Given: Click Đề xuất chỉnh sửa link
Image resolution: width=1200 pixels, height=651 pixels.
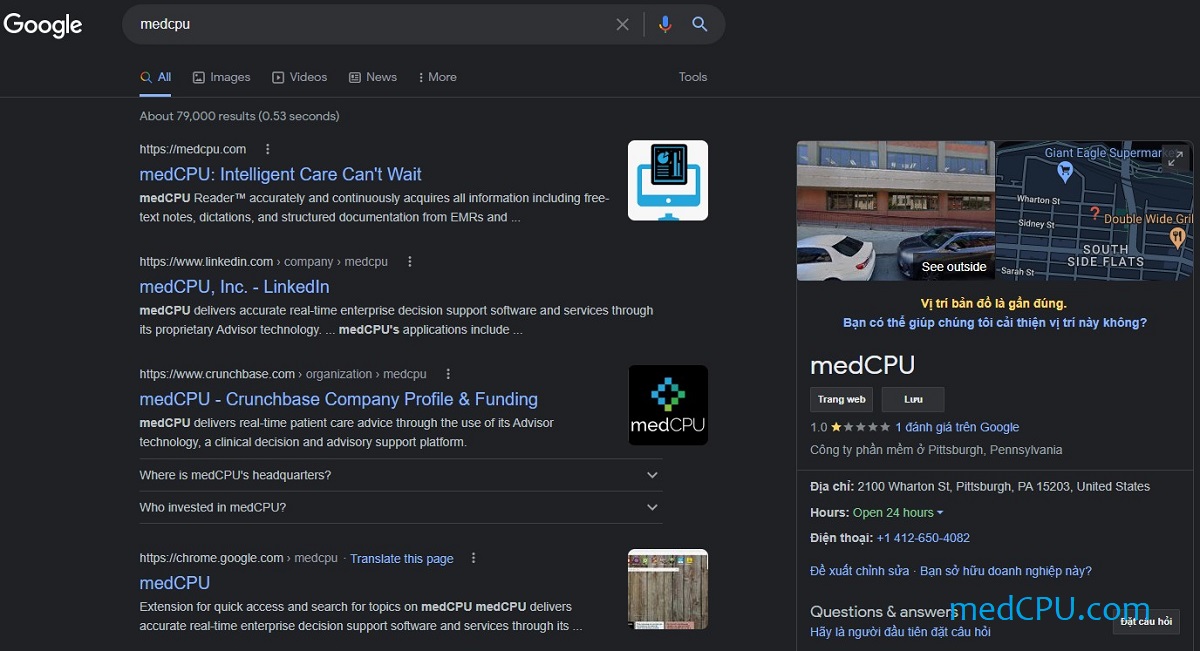Looking at the screenshot, I should coord(860,571).
